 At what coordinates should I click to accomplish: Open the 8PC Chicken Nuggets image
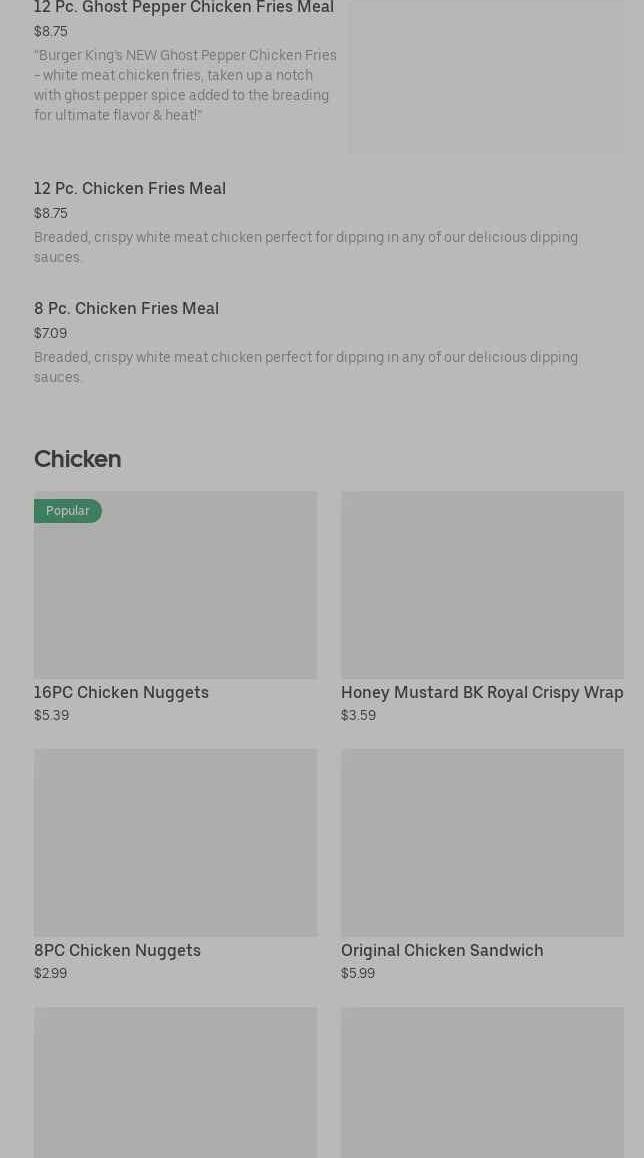point(175,842)
